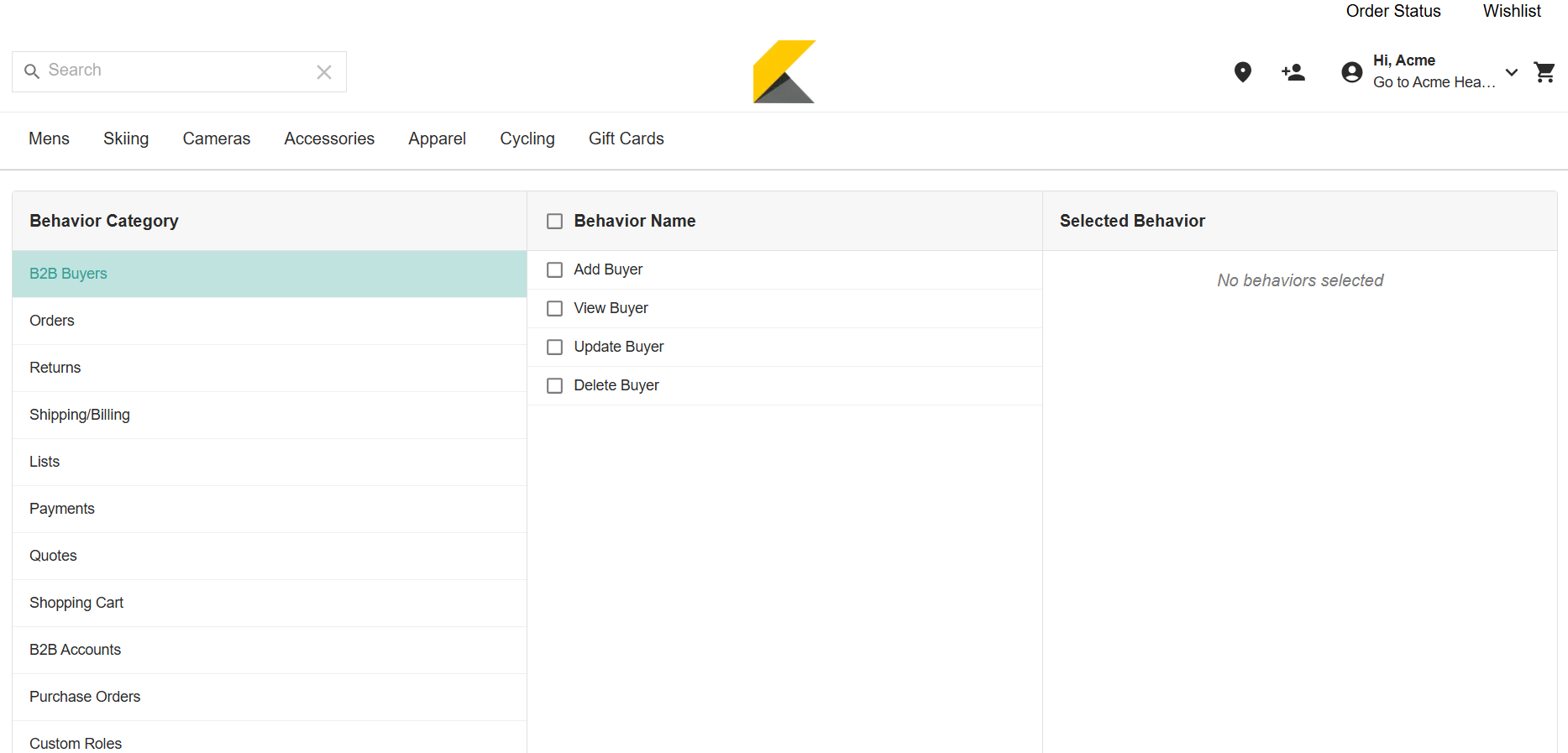Select the B2B Accounts category

[270, 650]
